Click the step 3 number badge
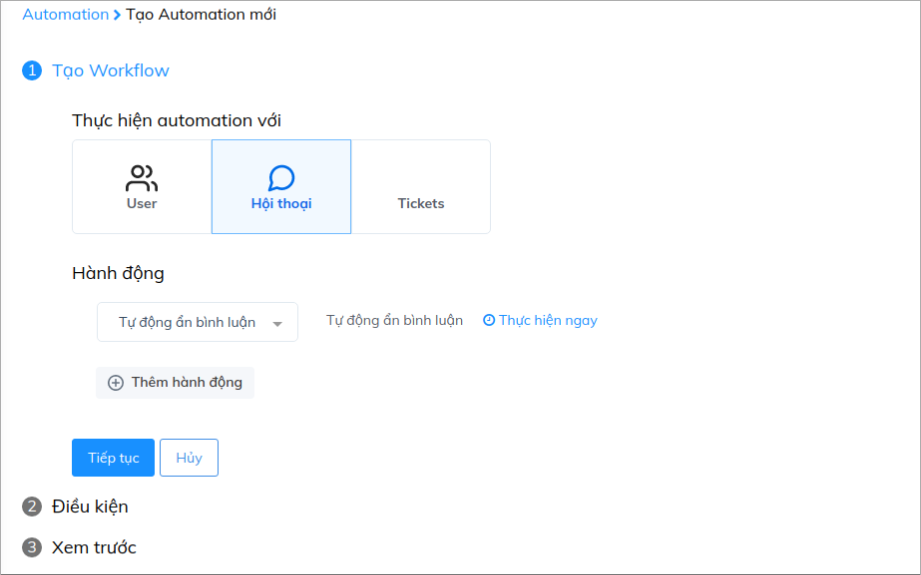The width and height of the screenshot is (921, 575). coord(32,547)
